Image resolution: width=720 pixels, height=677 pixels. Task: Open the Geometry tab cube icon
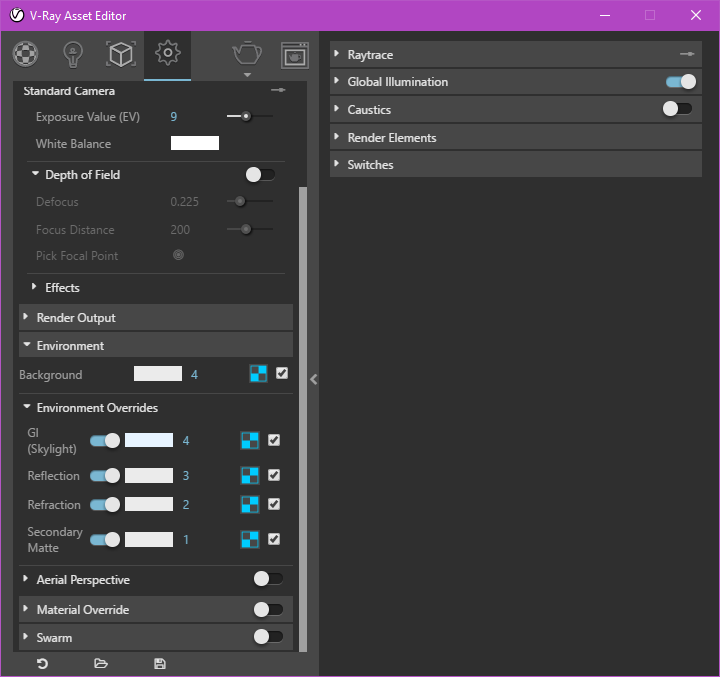121,54
